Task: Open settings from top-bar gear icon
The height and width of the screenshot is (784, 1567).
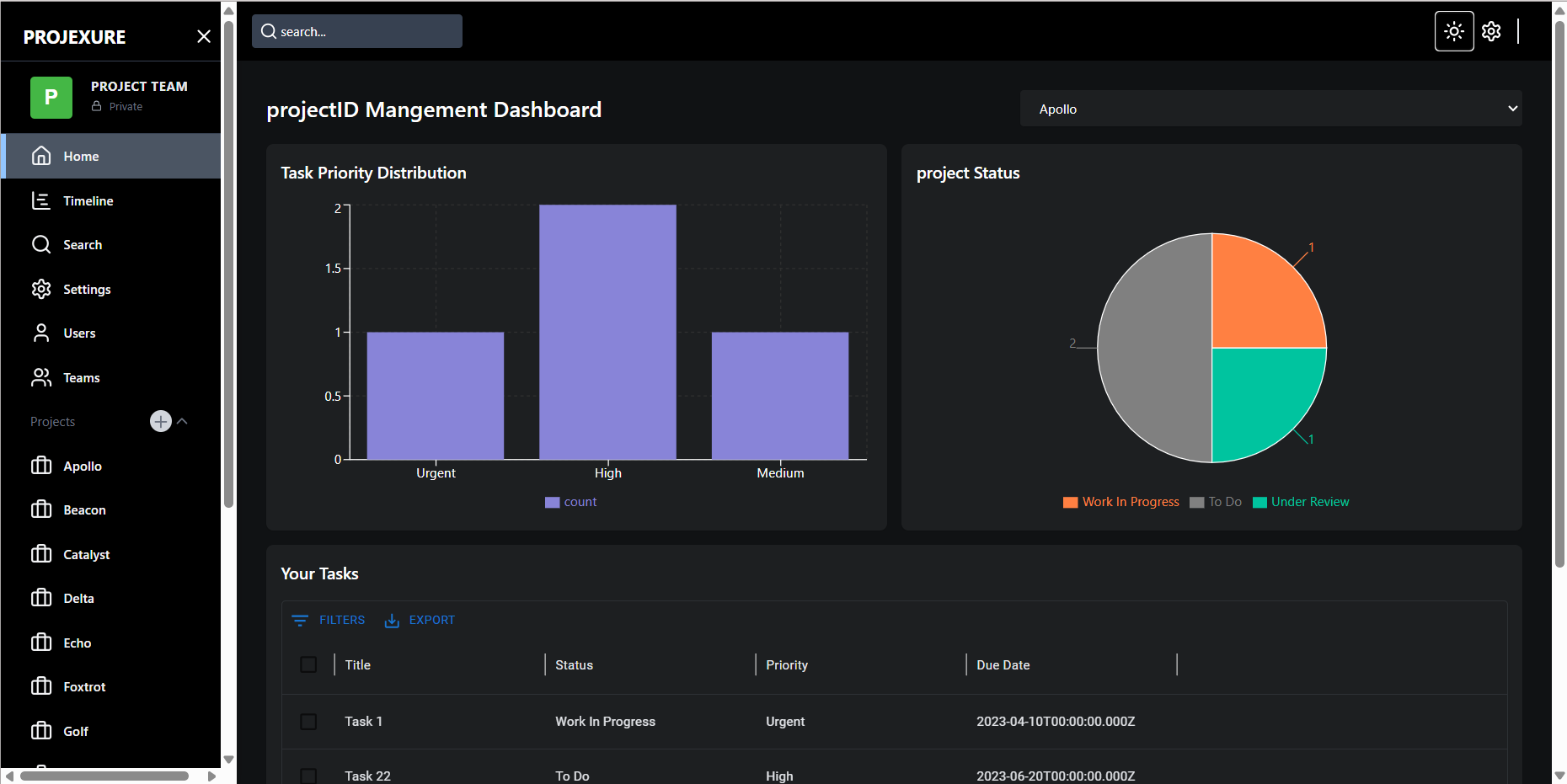Action: pyautogui.click(x=1491, y=31)
